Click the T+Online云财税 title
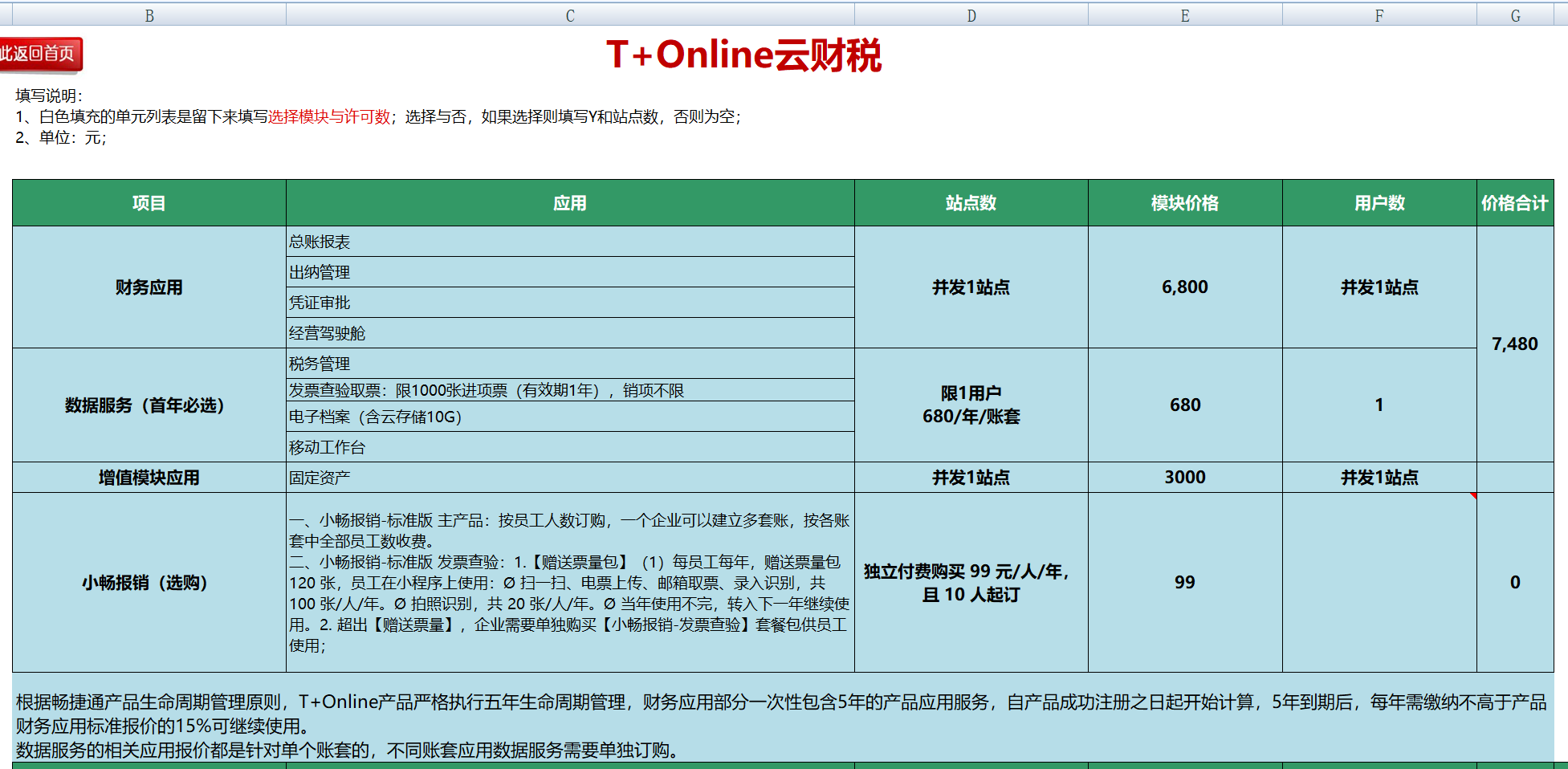The width and height of the screenshot is (1568, 769). (743, 55)
